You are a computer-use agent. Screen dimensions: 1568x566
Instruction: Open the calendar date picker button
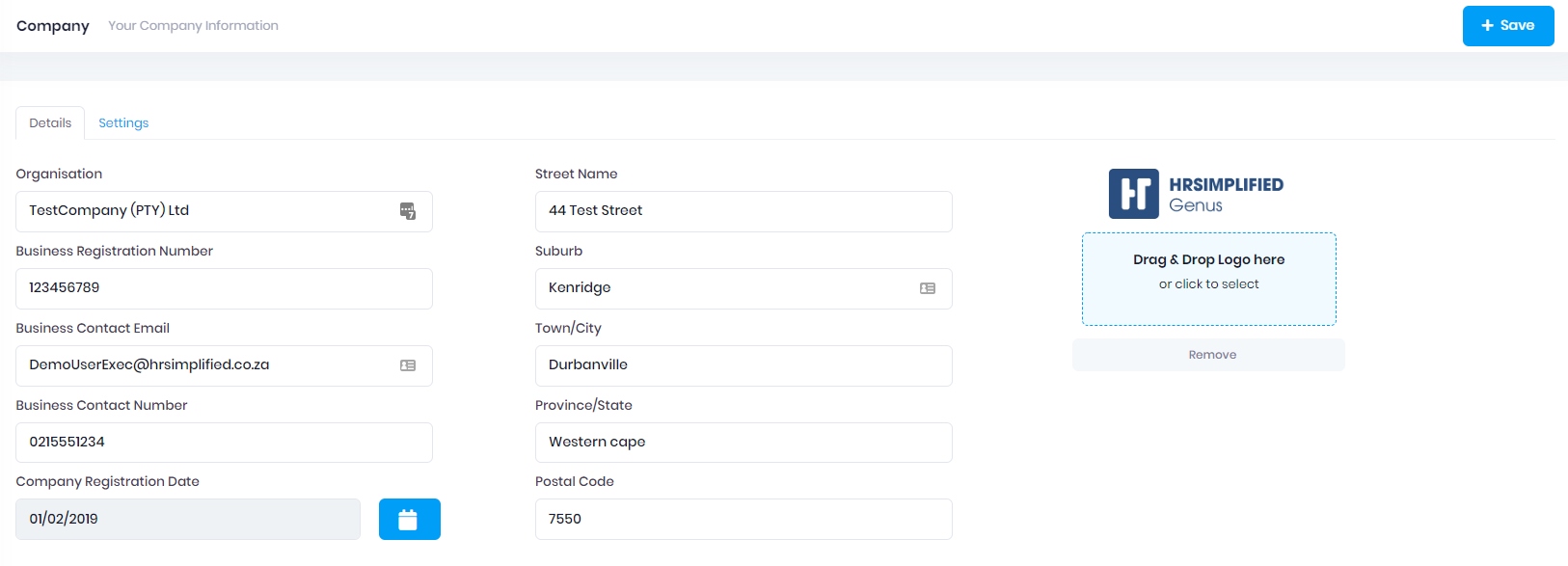click(x=410, y=519)
